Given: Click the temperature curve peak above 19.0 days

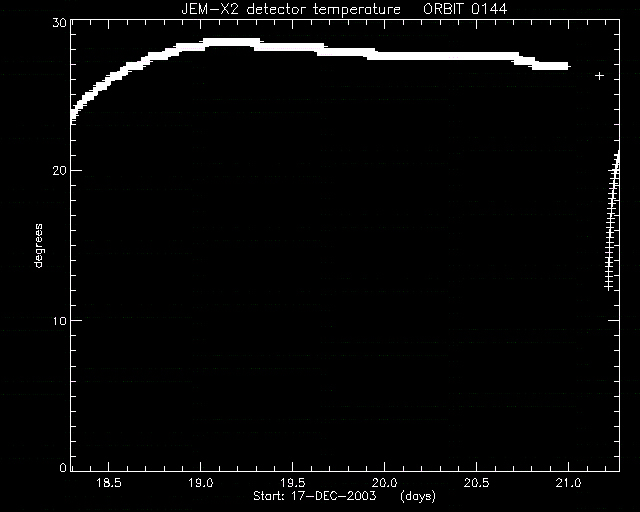Looking at the screenshot, I should (x=231, y=42).
